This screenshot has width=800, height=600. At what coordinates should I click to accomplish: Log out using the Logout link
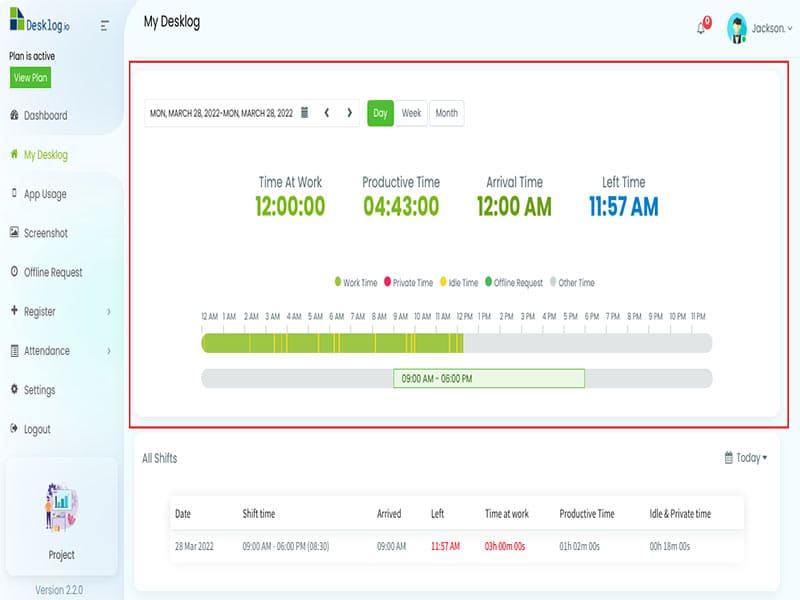coord(36,429)
